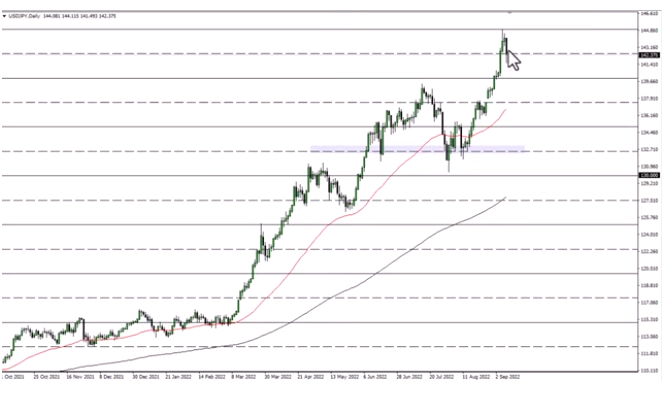Open the chart menu triangle beside USDJPY,Daily
The height and width of the screenshot is (394, 672).
click(x=4, y=16)
